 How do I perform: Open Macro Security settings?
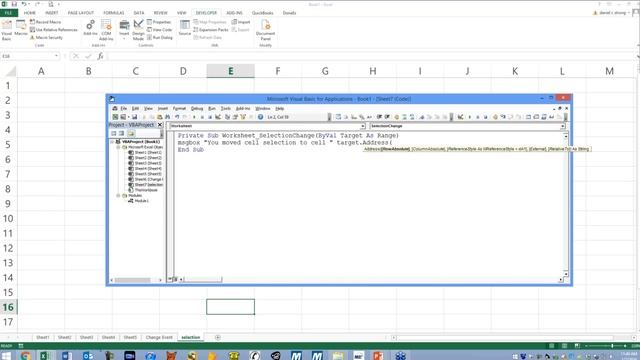tap(47, 38)
